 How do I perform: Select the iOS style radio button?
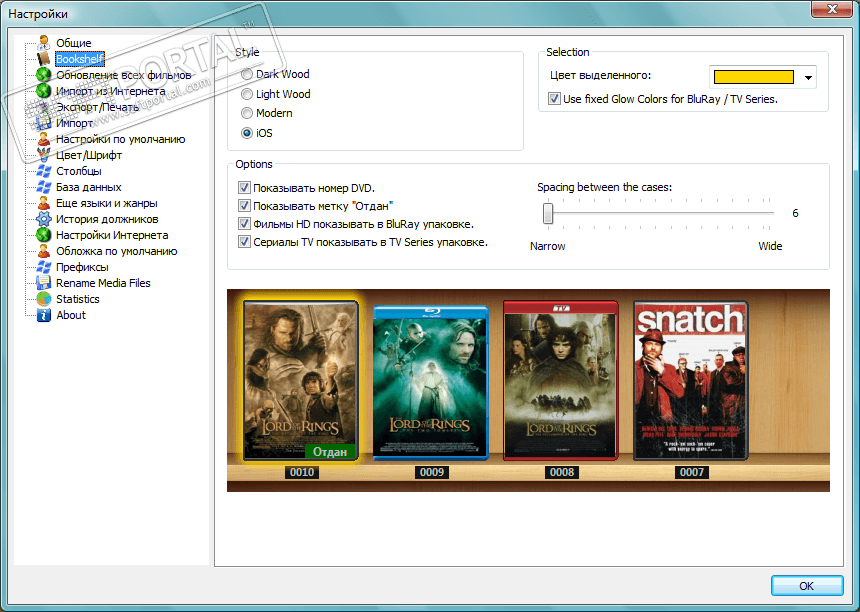247,133
